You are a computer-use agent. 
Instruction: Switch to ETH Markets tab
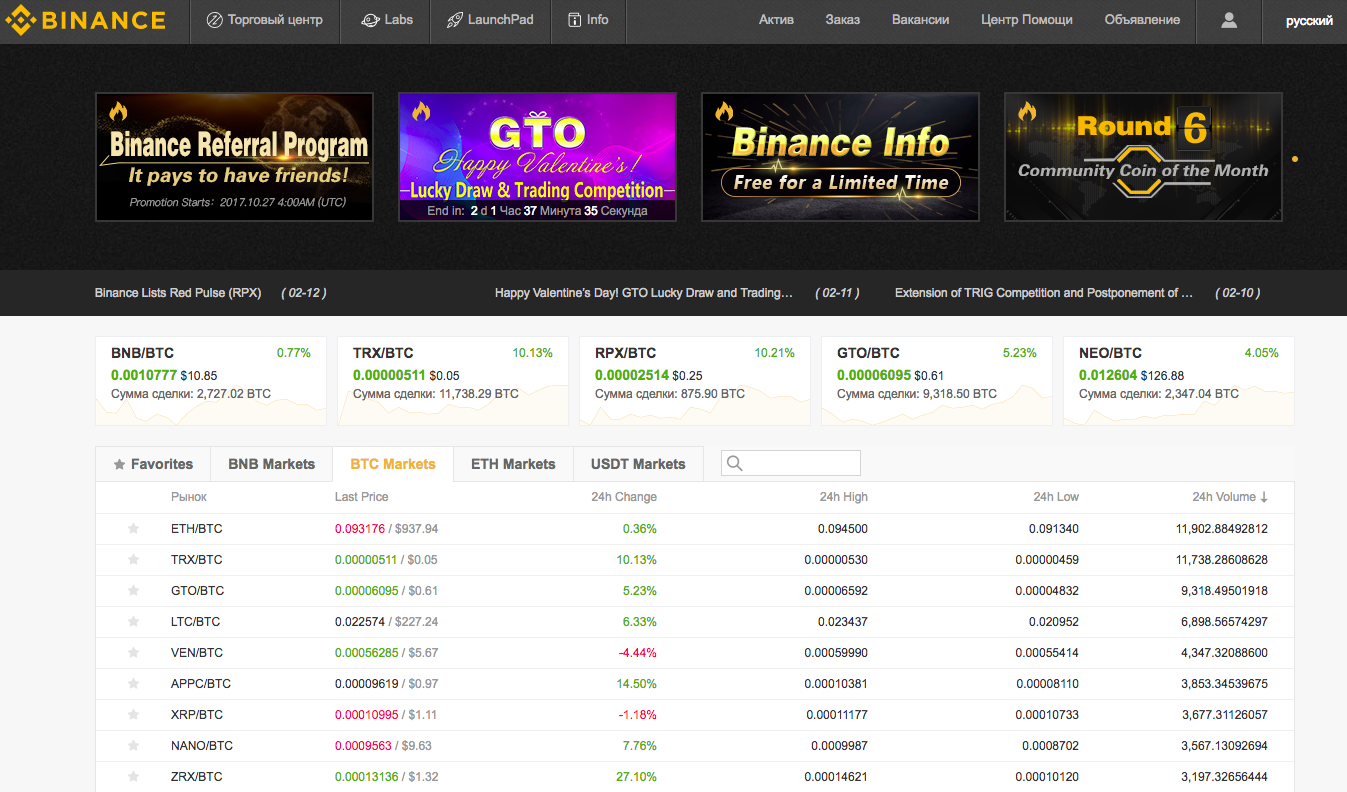coord(513,464)
